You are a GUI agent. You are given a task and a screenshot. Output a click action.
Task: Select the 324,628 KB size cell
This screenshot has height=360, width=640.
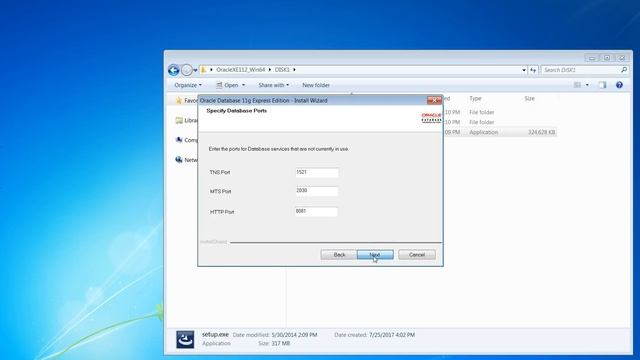pos(541,132)
